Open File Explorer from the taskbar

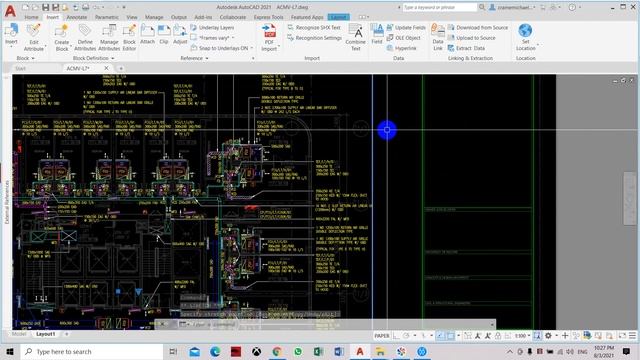coord(380,351)
